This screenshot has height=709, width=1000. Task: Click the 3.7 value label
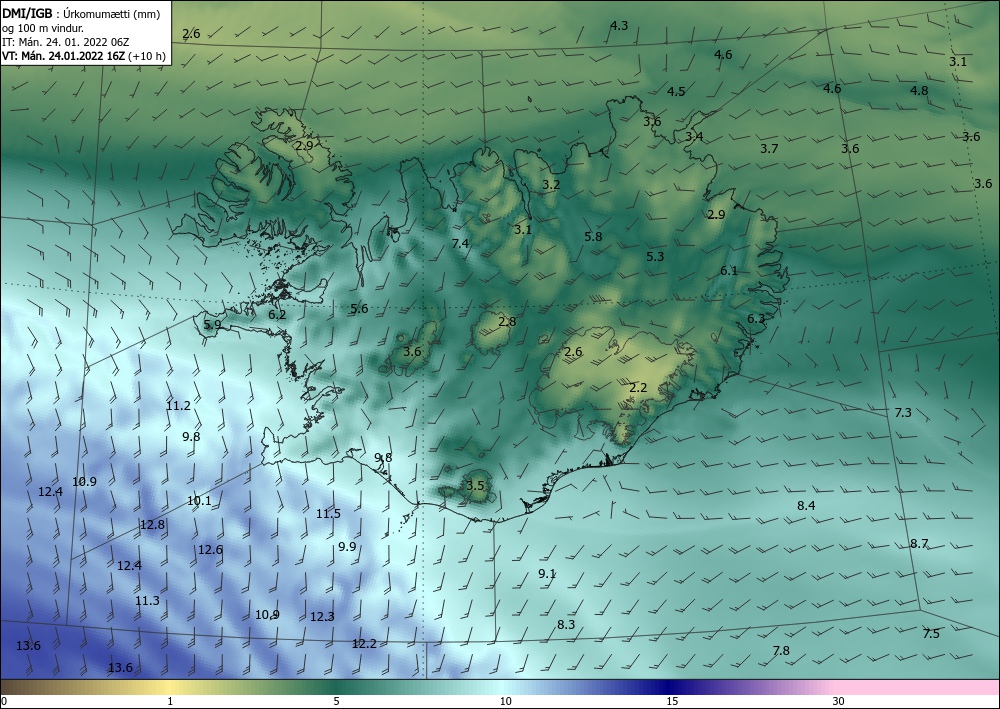pos(770,149)
